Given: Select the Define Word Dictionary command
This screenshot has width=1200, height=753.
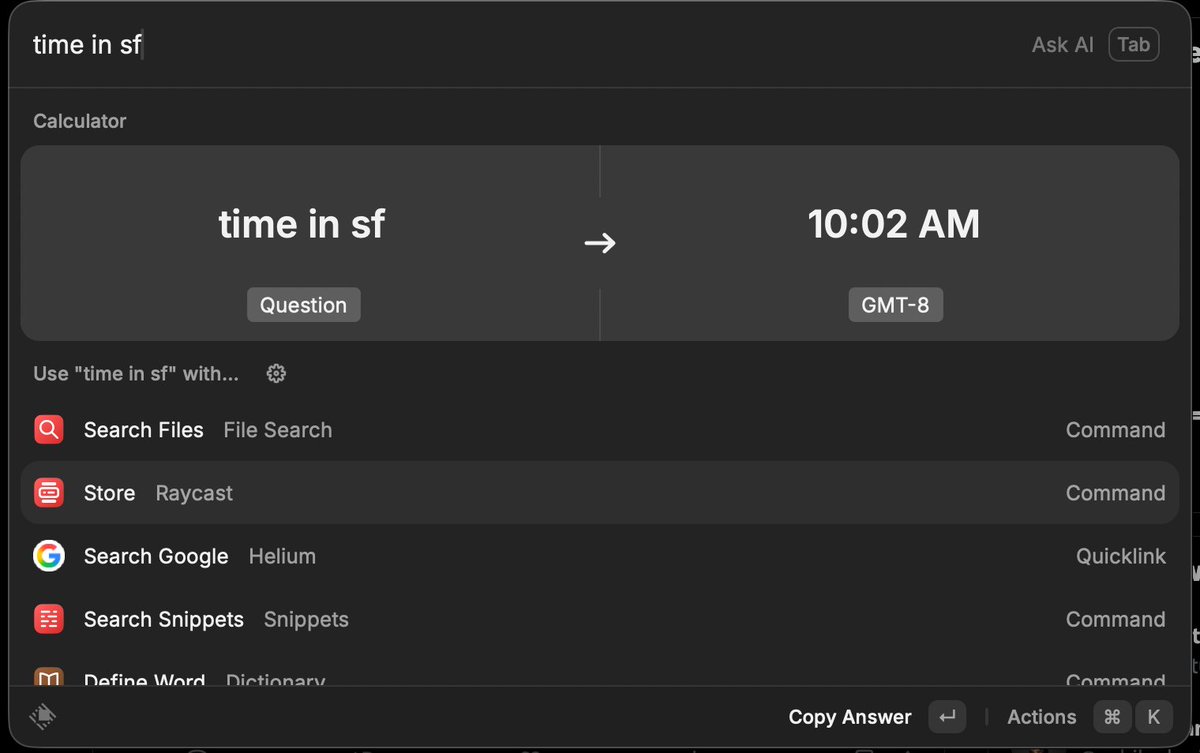Looking at the screenshot, I should click(x=600, y=680).
